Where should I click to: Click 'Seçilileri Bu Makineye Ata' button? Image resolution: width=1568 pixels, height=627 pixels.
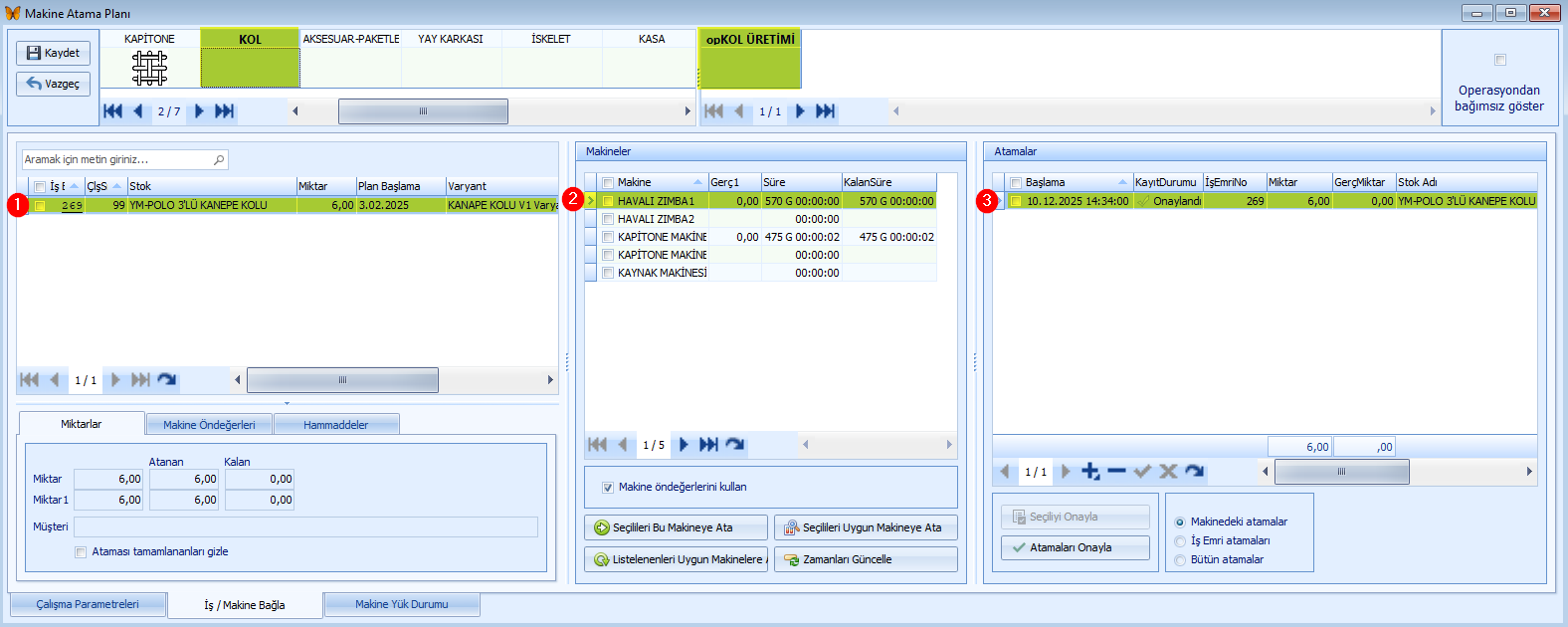[x=675, y=527]
